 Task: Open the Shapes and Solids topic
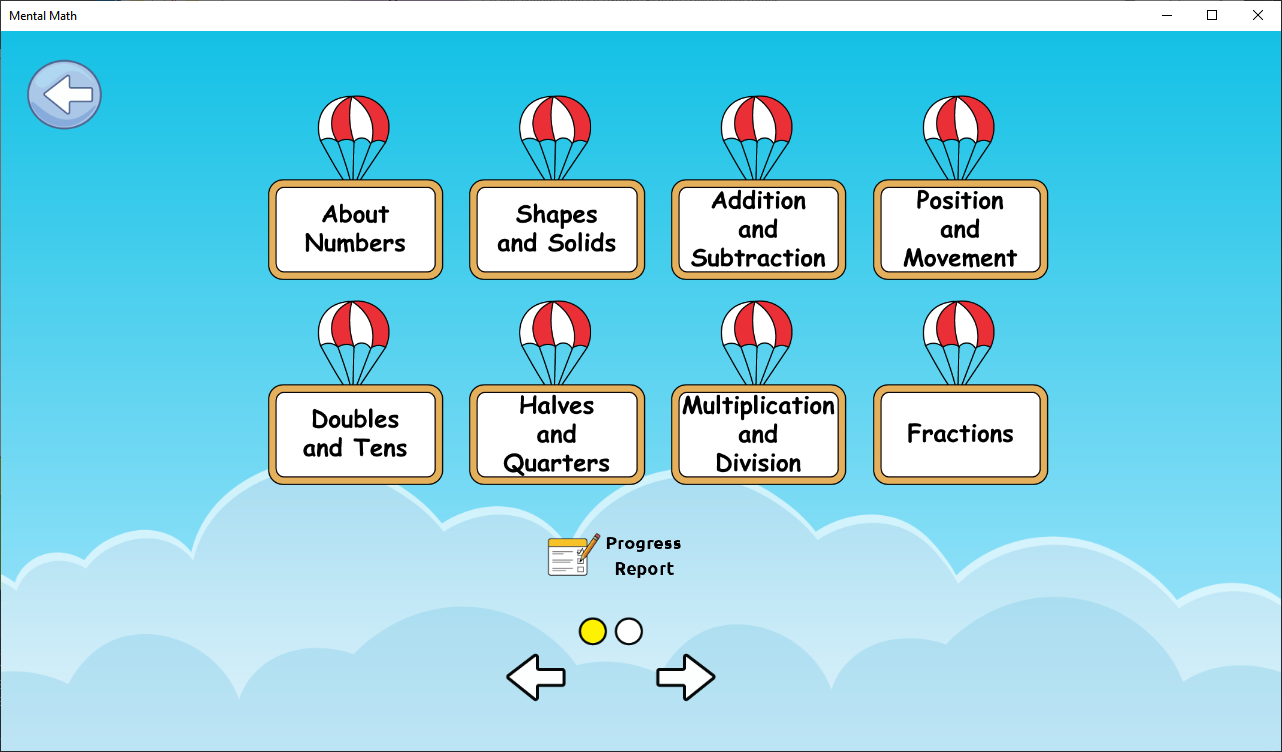(x=556, y=229)
